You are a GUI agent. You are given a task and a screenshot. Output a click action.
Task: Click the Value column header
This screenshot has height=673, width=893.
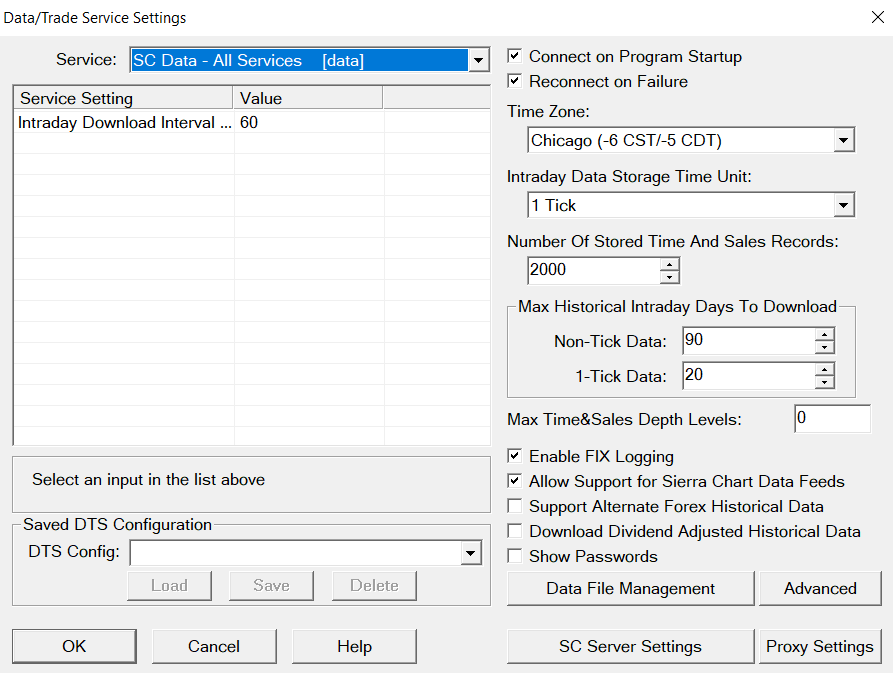308,98
